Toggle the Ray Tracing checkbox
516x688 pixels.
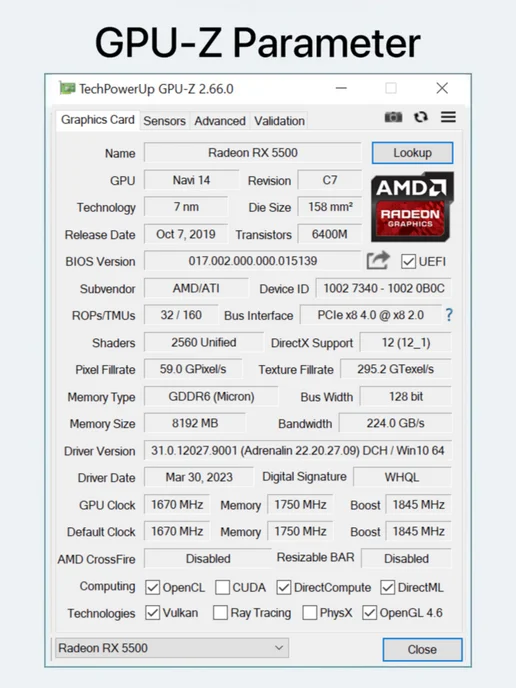click(220, 613)
